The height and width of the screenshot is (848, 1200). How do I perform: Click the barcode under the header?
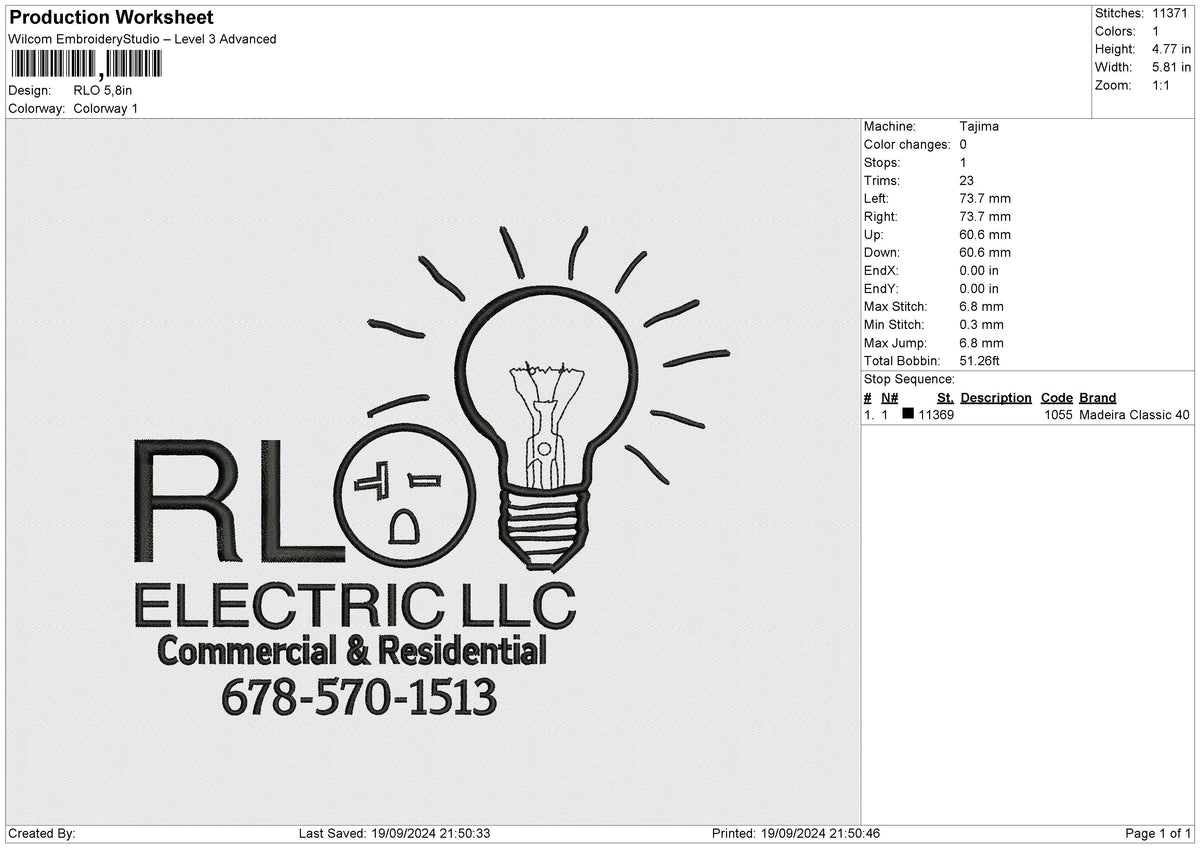(85, 64)
